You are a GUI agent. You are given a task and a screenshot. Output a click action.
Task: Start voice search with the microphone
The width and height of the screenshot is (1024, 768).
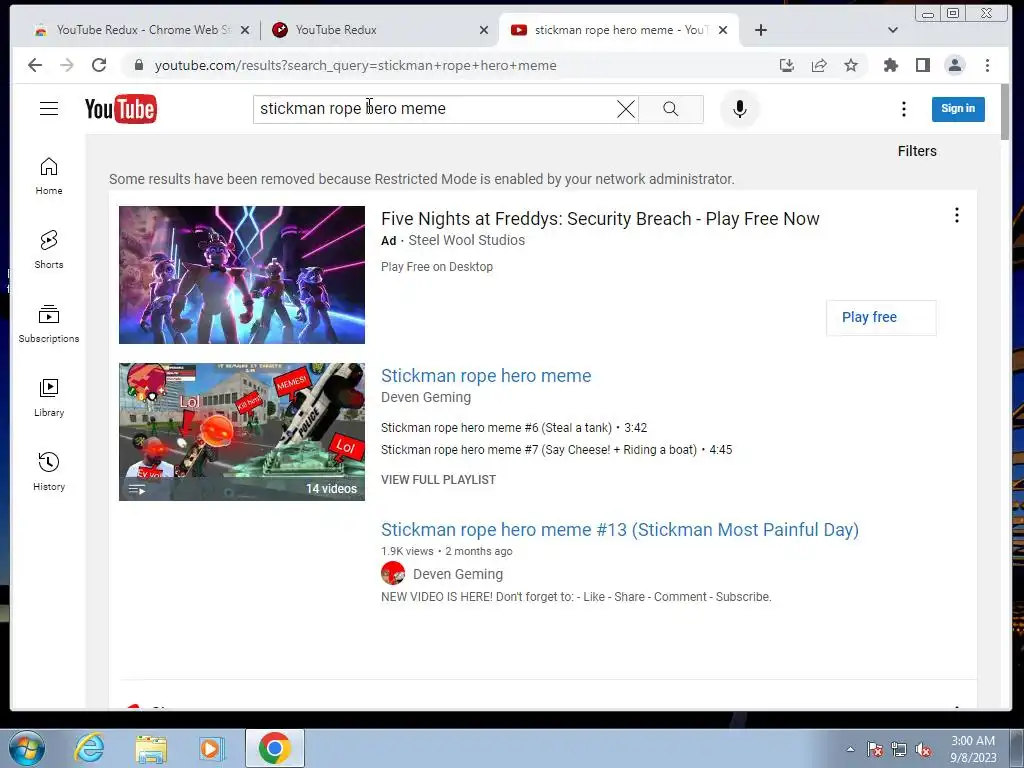739,109
